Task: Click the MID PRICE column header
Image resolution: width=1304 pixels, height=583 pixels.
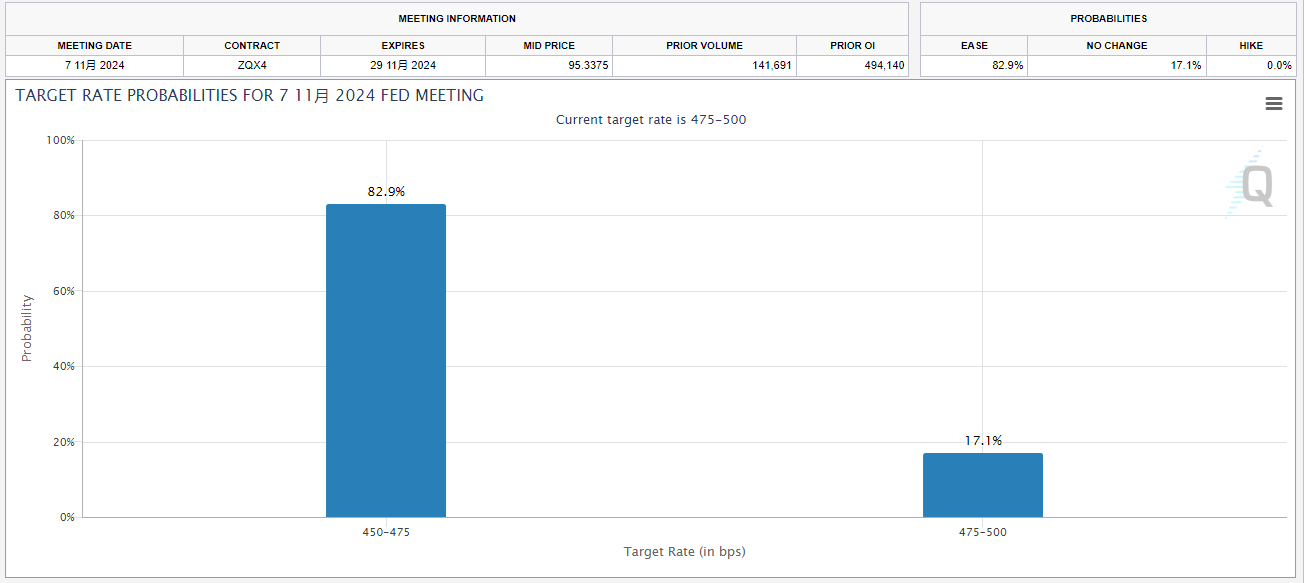Action: point(549,46)
